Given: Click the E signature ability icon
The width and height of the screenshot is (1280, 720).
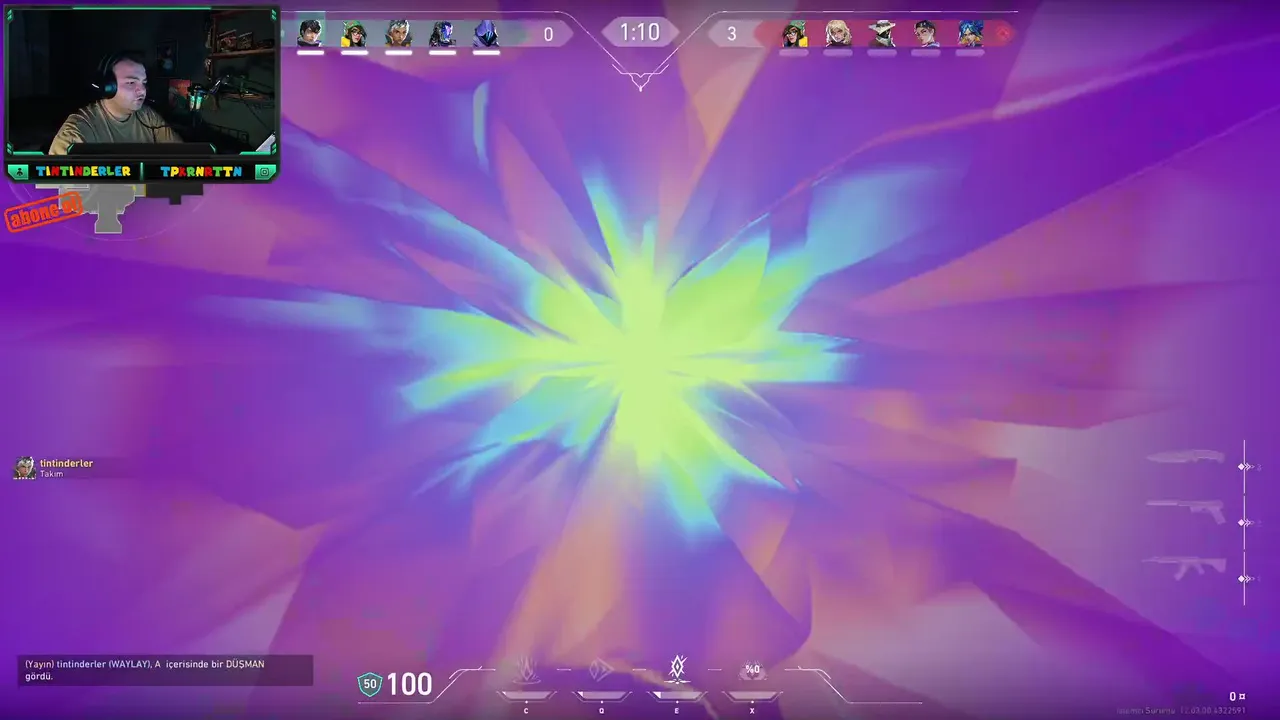Looking at the screenshot, I should (677, 667).
